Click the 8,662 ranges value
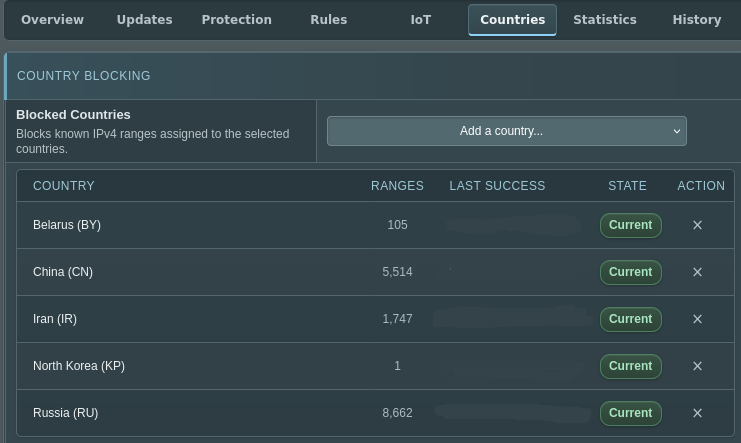 (x=397, y=413)
